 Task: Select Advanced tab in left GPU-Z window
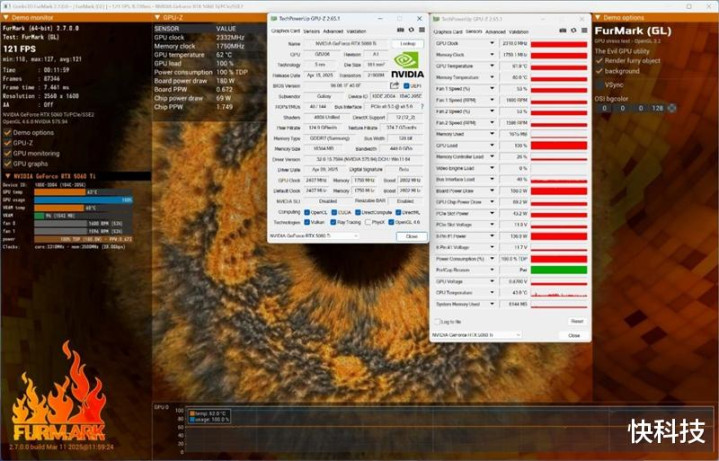[x=333, y=31]
